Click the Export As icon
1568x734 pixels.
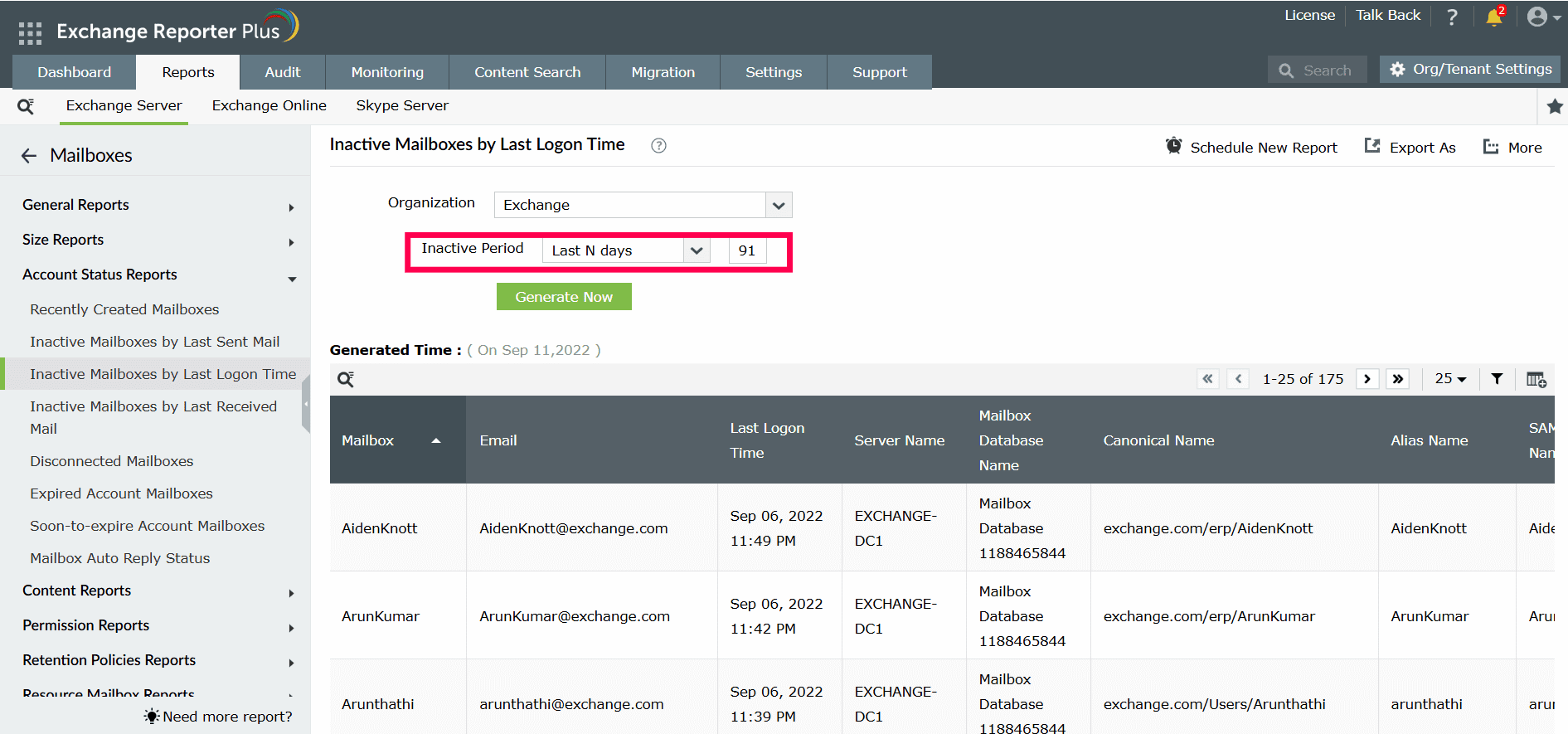tap(1373, 146)
